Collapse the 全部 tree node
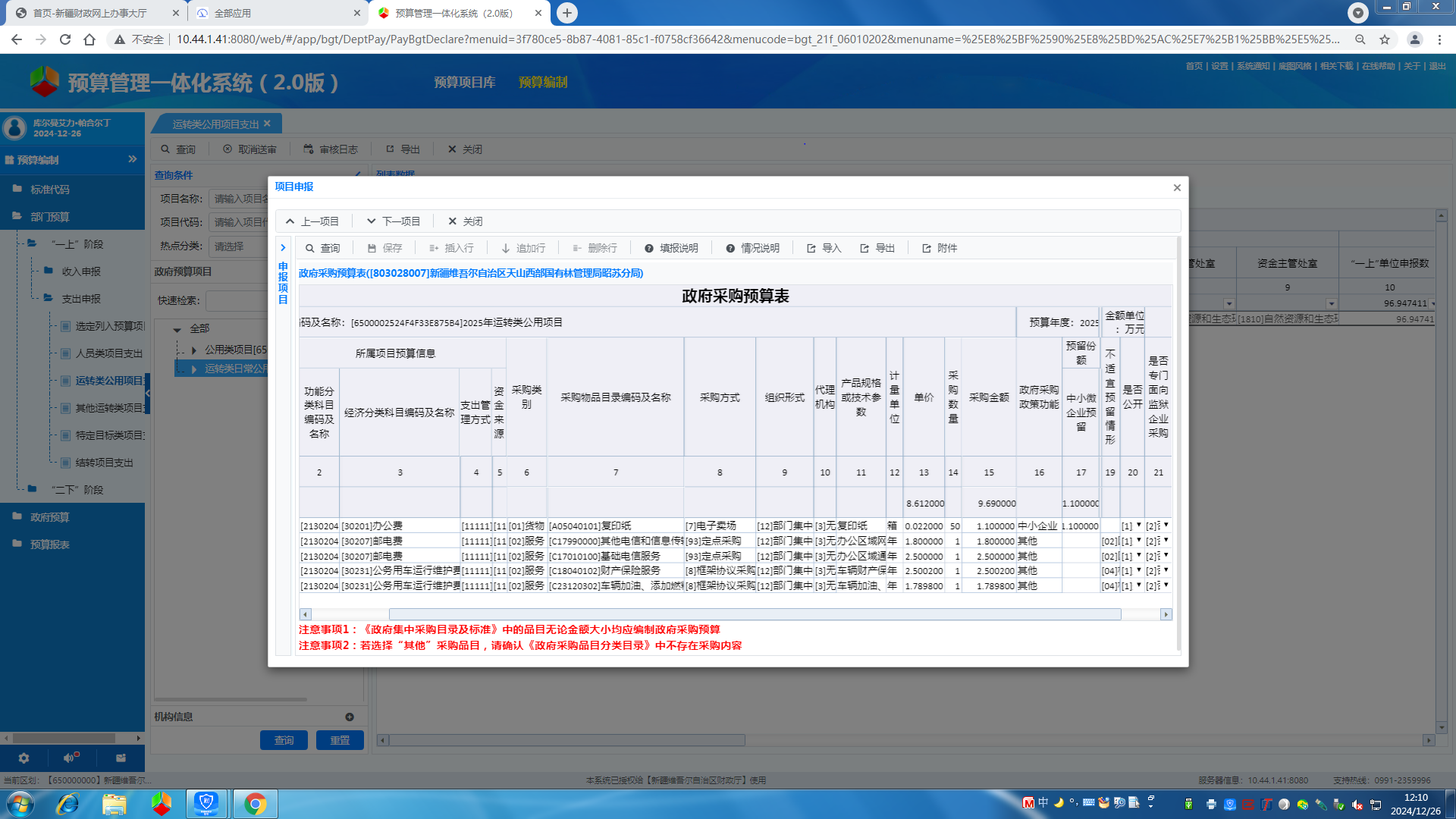 click(177, 329)
